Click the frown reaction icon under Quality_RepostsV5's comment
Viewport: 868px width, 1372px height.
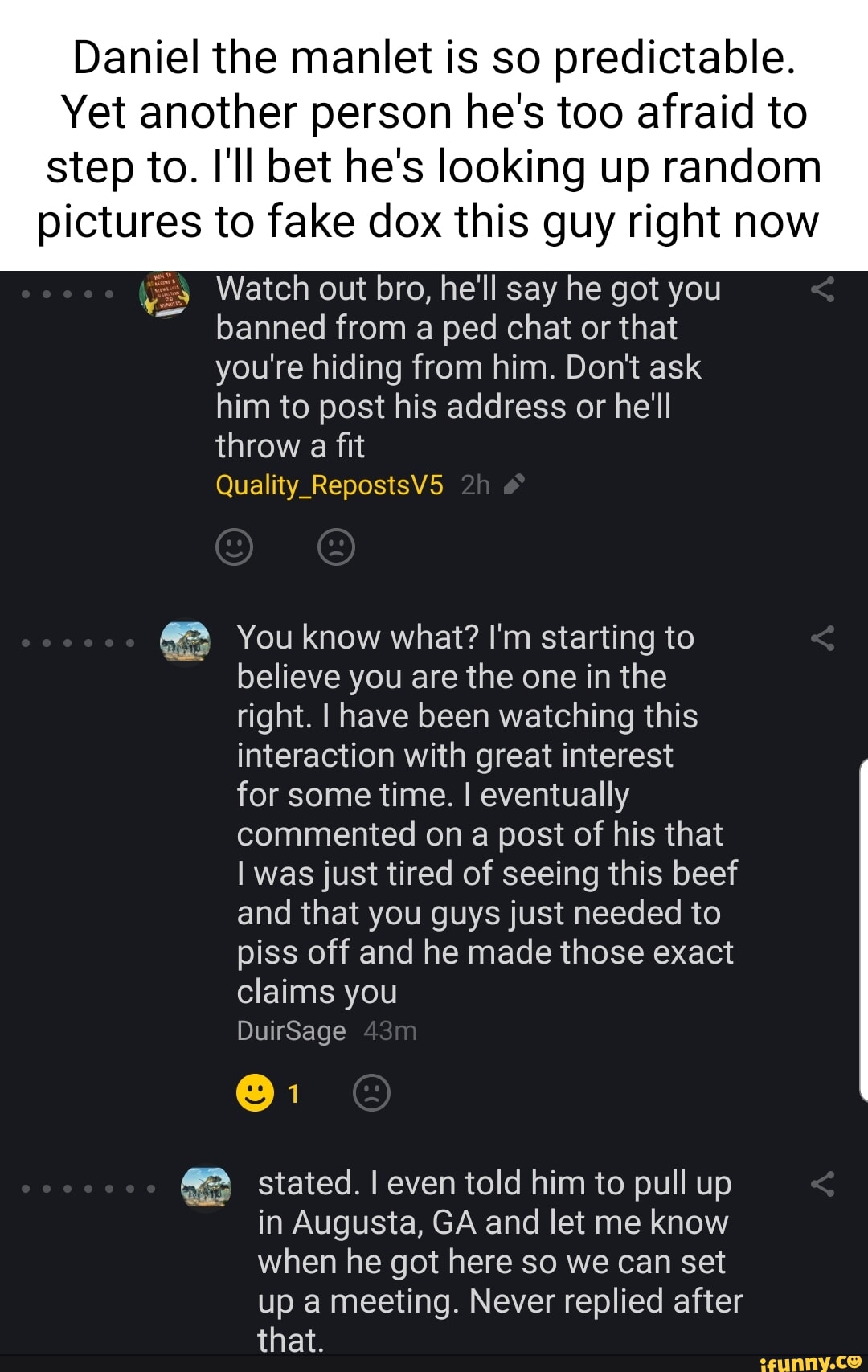click(x=338, y=547)
